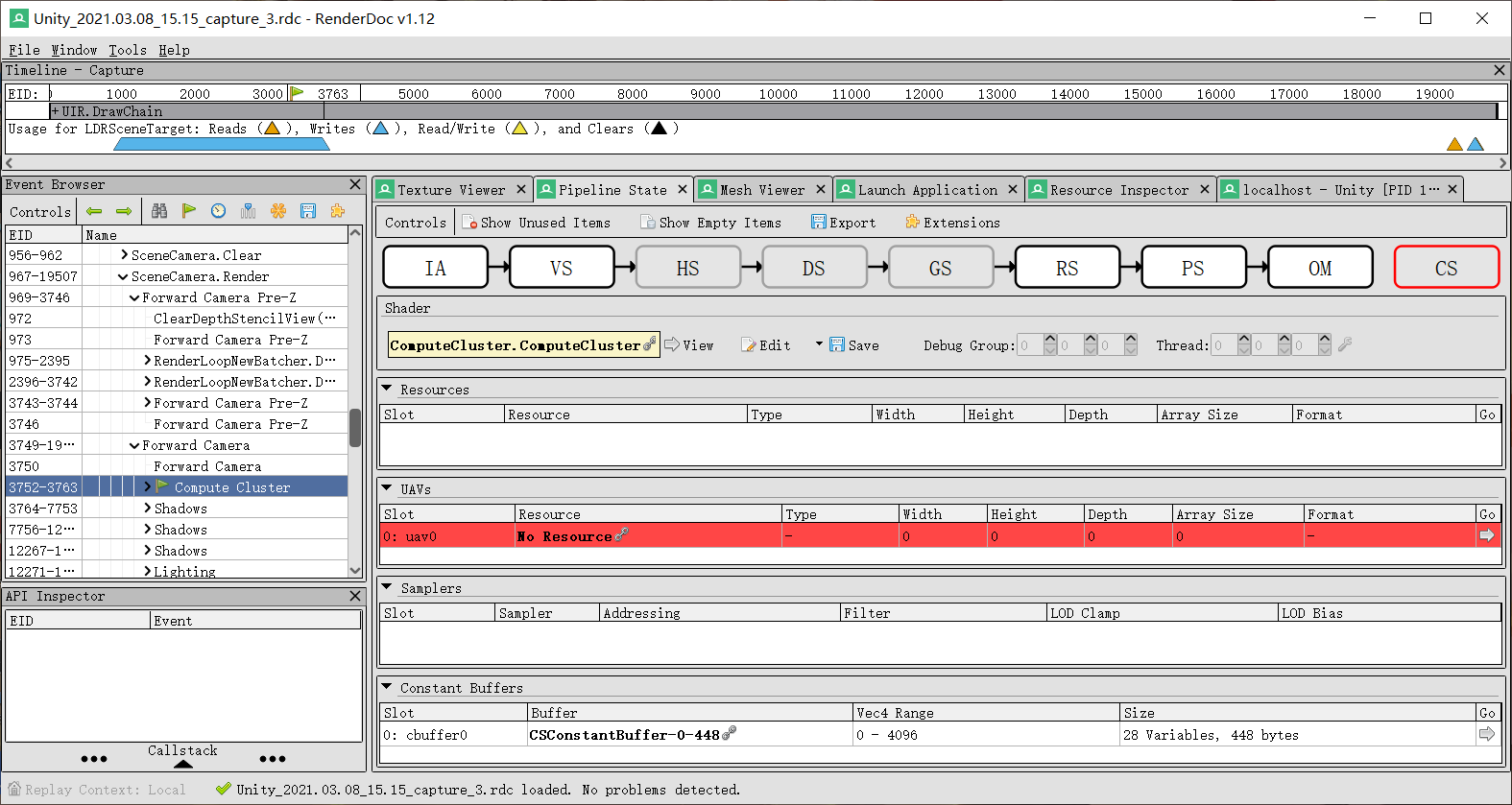Click the puzzle piece extensions icon in Event Browser
This screenshot has height=805, width=1512.
pos(338,211)
